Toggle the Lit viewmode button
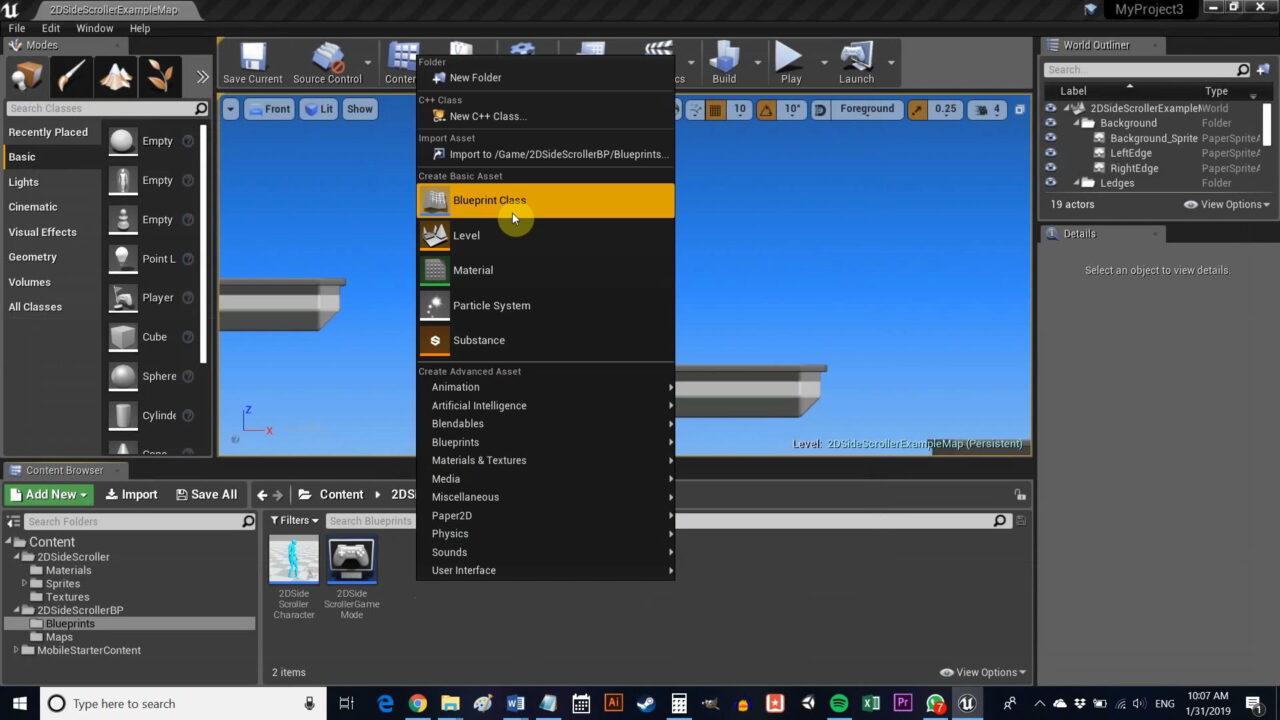 coord(318,109)
